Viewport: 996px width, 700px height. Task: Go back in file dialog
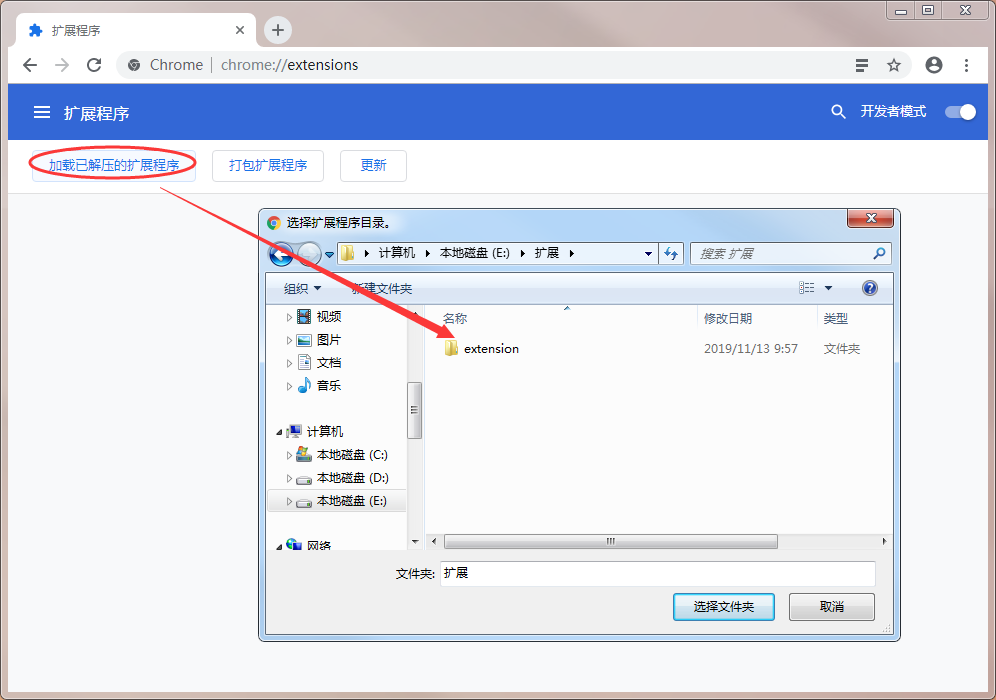(281, 254)
